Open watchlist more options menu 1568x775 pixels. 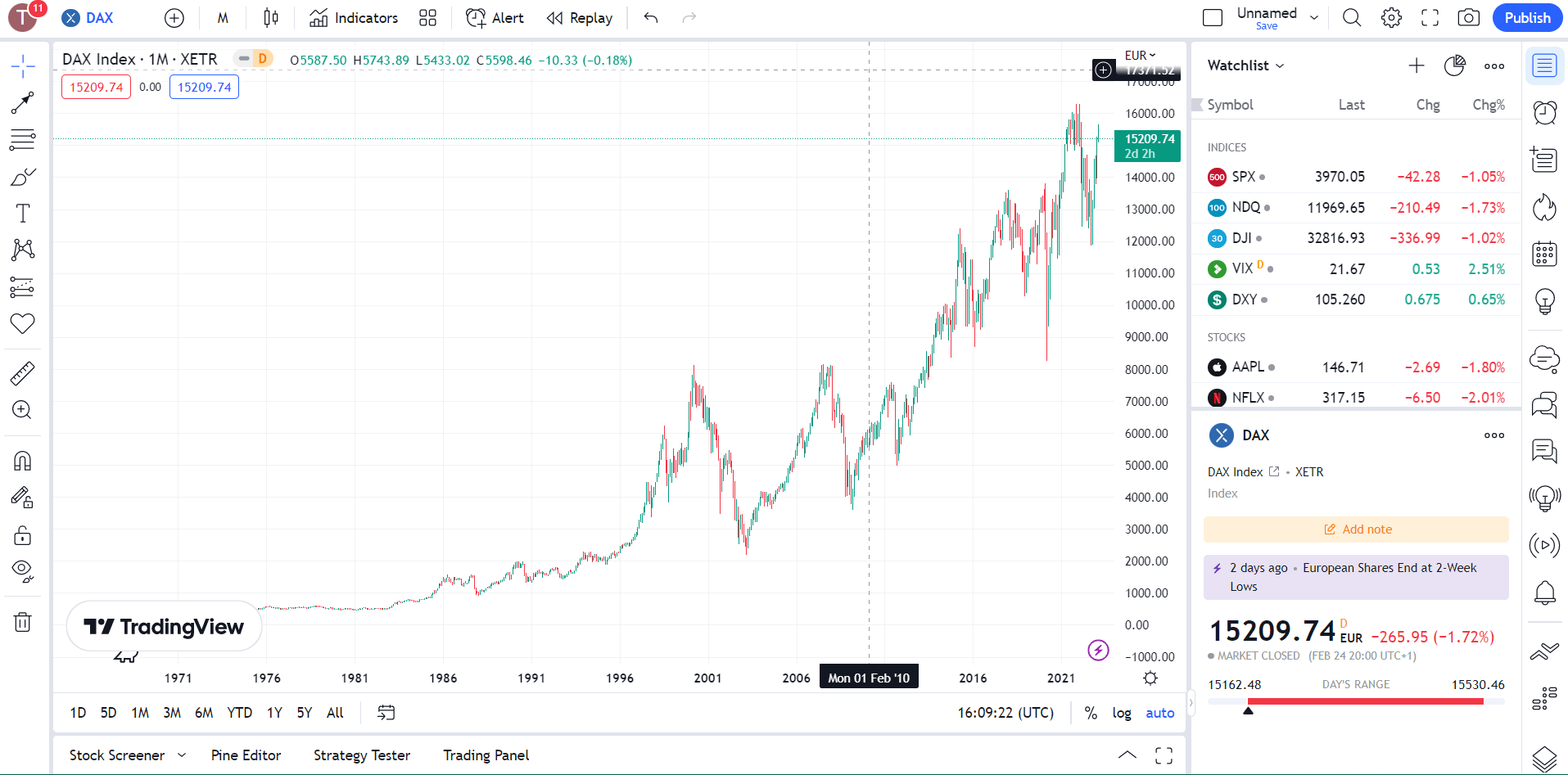[1494, 65]
